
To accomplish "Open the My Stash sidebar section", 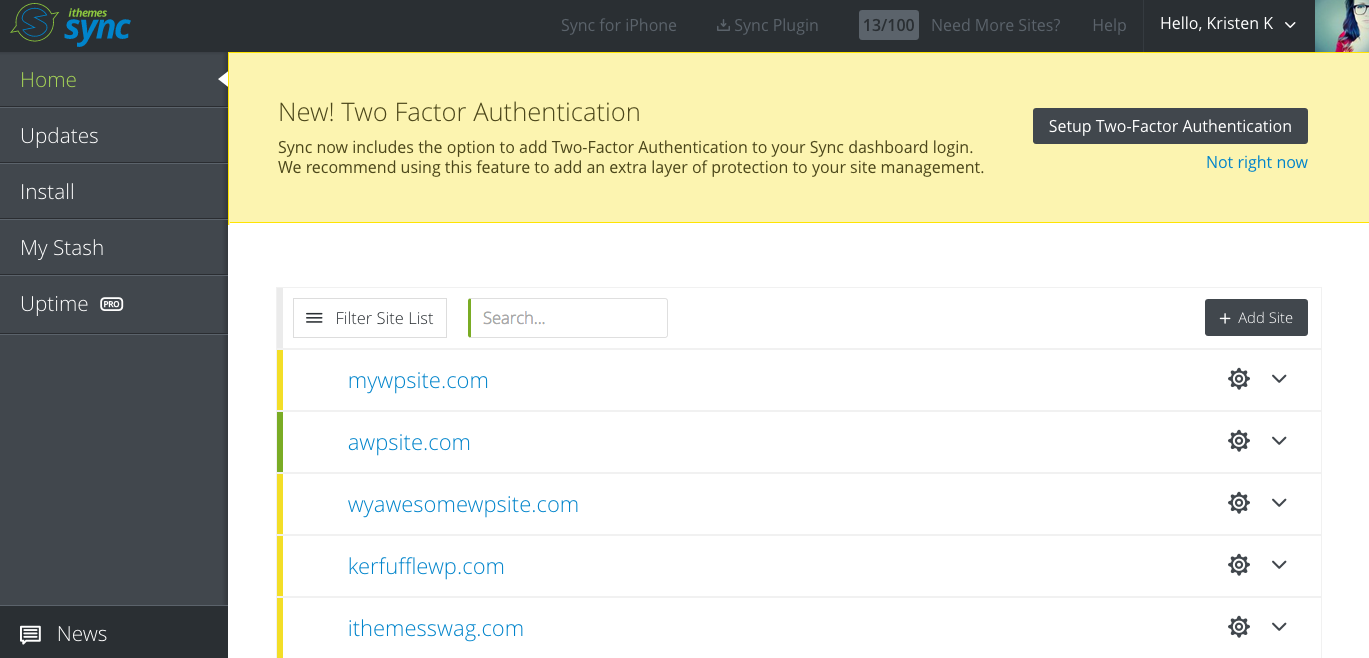I will point(114,248).
